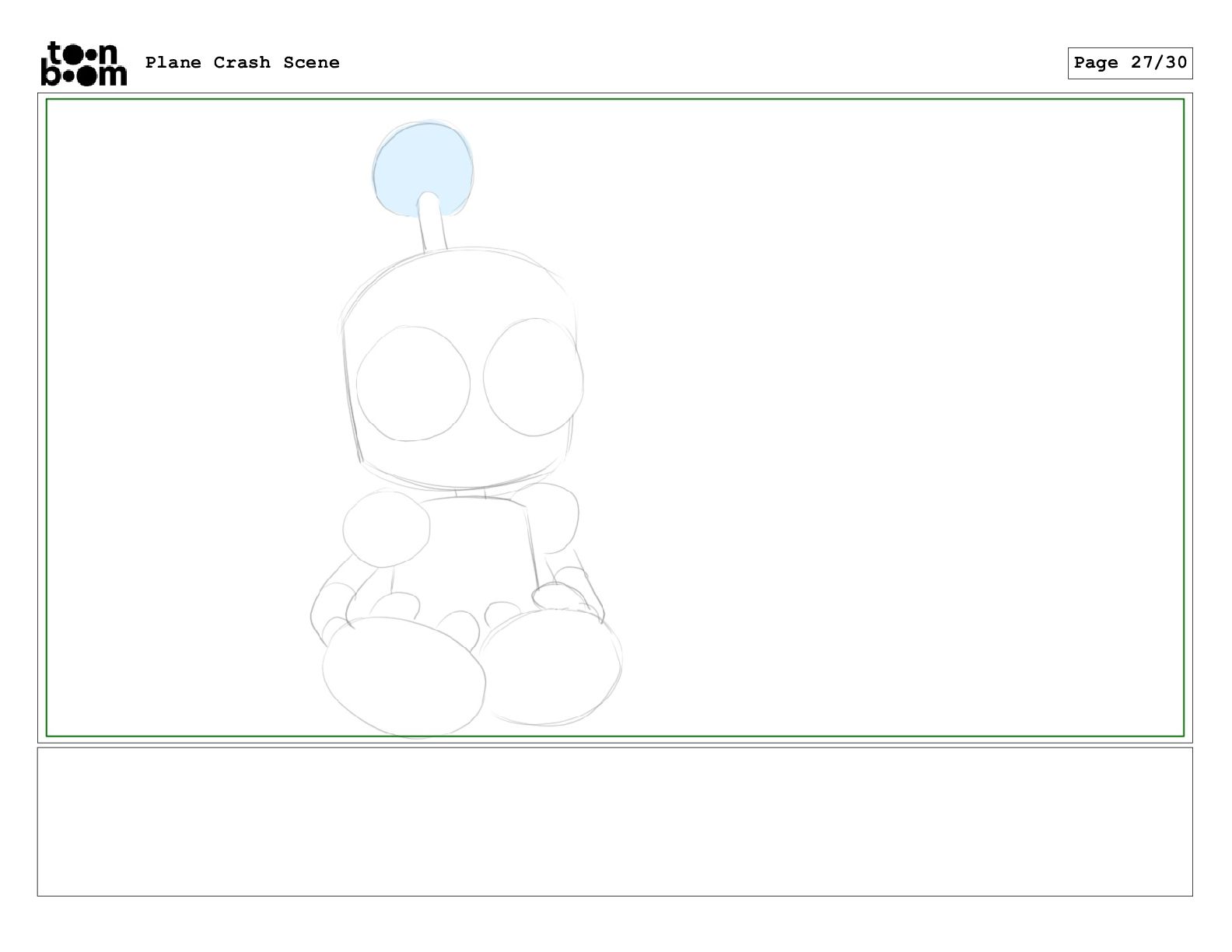Click the 'Page 27/30' page indicator

click(x=1129, y=63)
